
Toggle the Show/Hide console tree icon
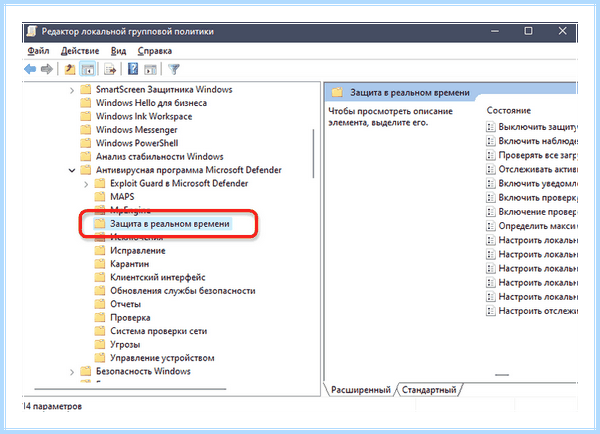(x=88, y=69)
